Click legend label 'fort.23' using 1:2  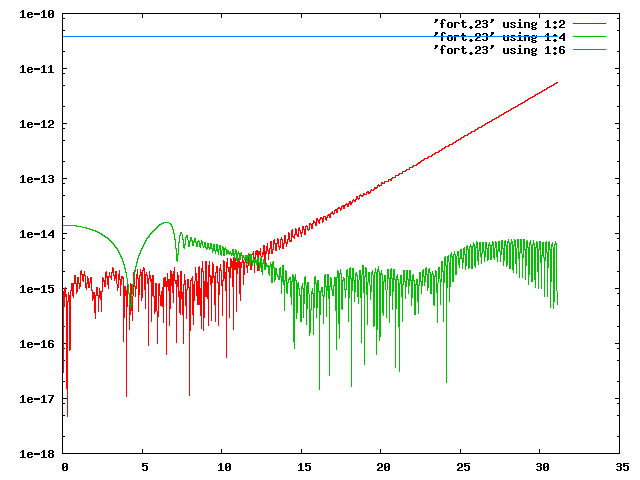click(x=499, y=24)
